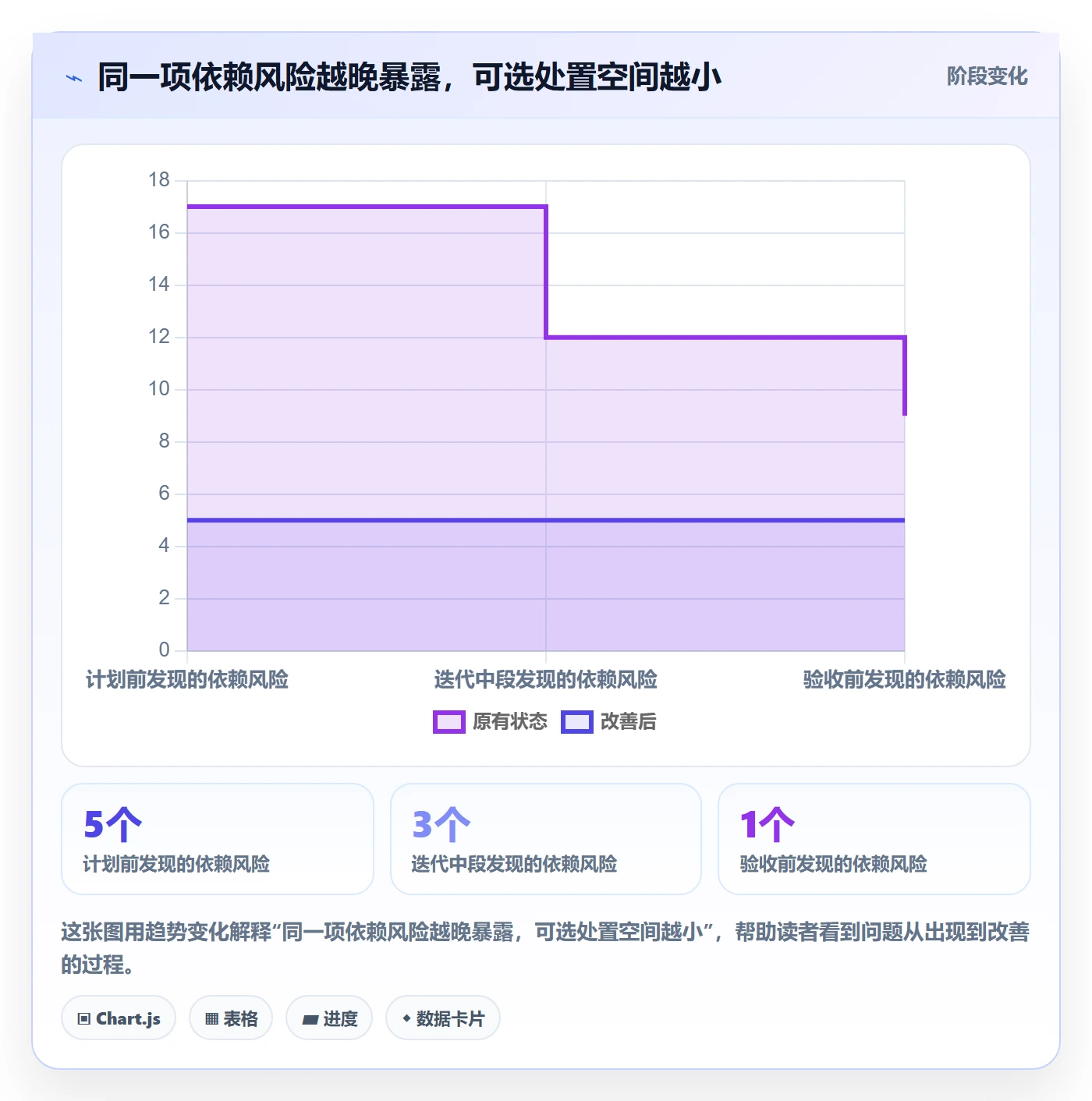Click the x-axis label 验收前发现的依赖风险
1092x1101 pixels.
coord(905,680)
